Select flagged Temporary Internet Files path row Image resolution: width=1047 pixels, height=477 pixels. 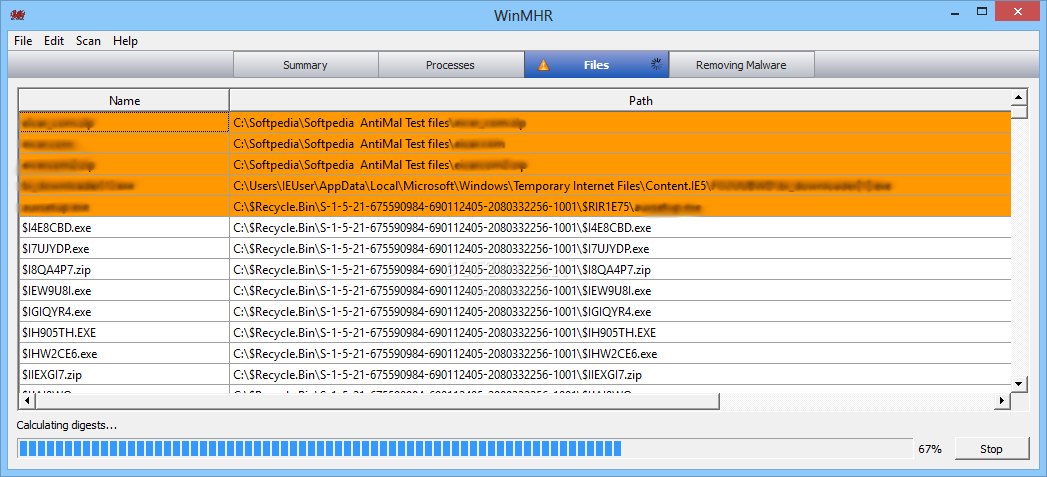[620, 185]
